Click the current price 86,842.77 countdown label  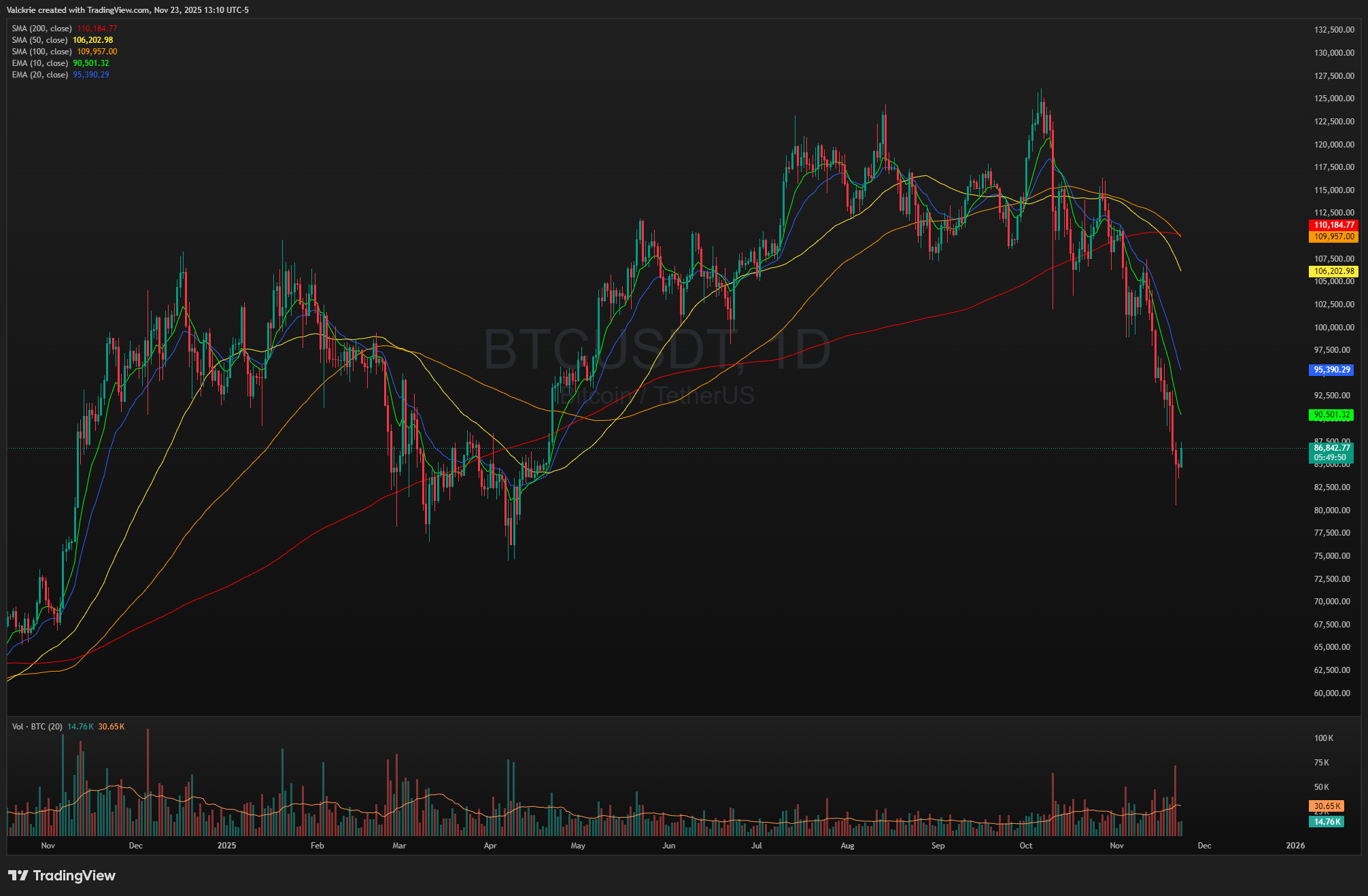[x=1331, y=453]
